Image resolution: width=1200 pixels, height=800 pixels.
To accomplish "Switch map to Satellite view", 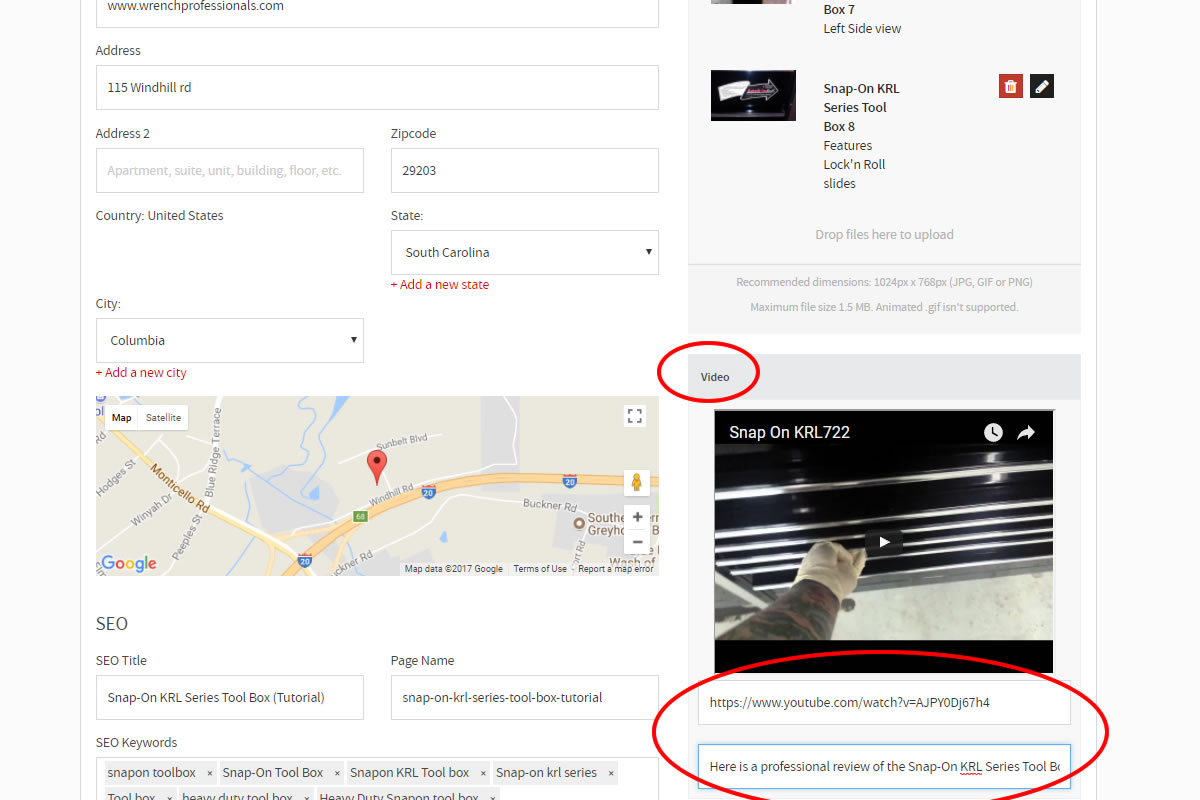I will [163, 417].
